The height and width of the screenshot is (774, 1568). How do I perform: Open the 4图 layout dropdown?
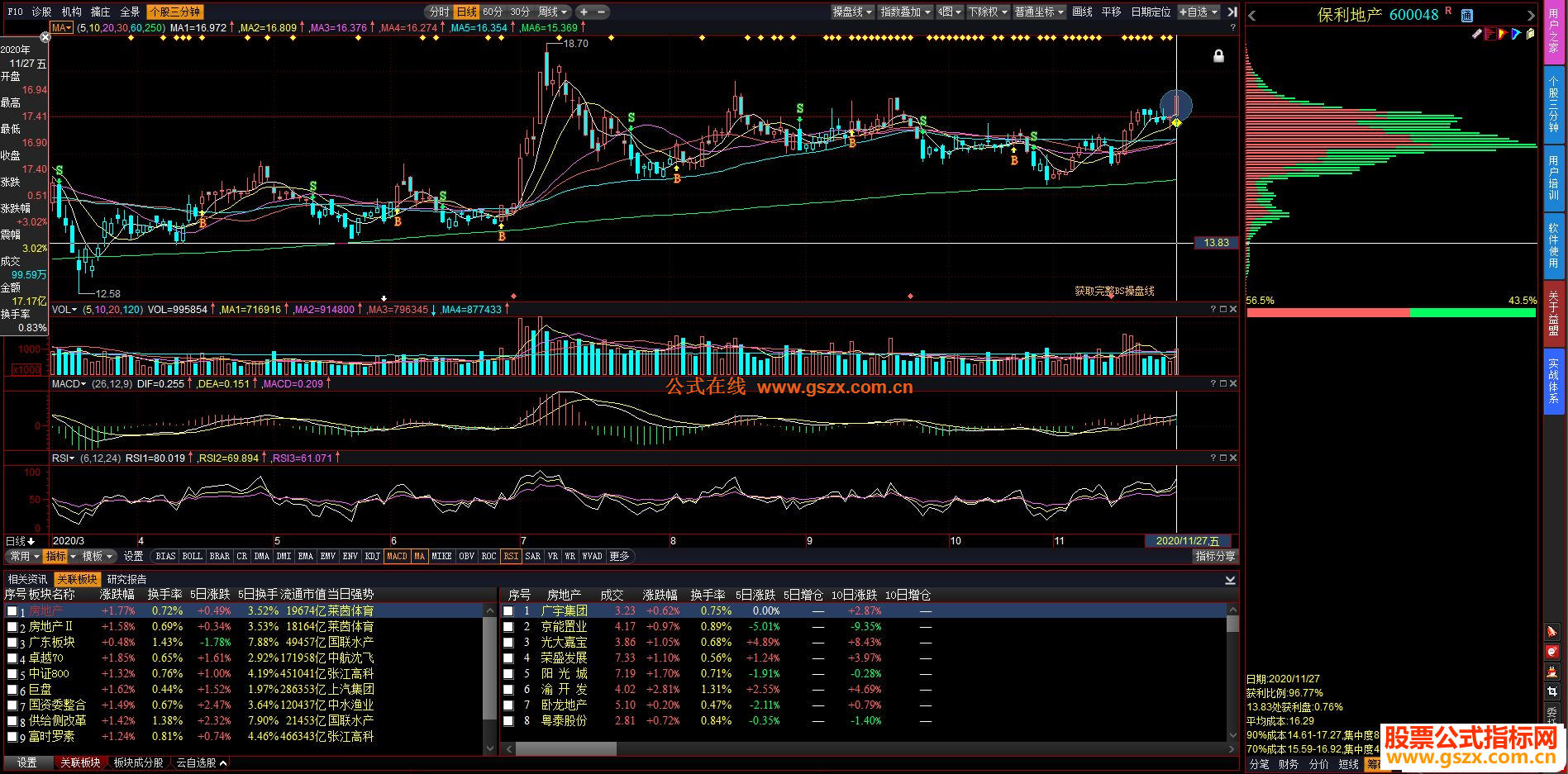pos(950,12)
